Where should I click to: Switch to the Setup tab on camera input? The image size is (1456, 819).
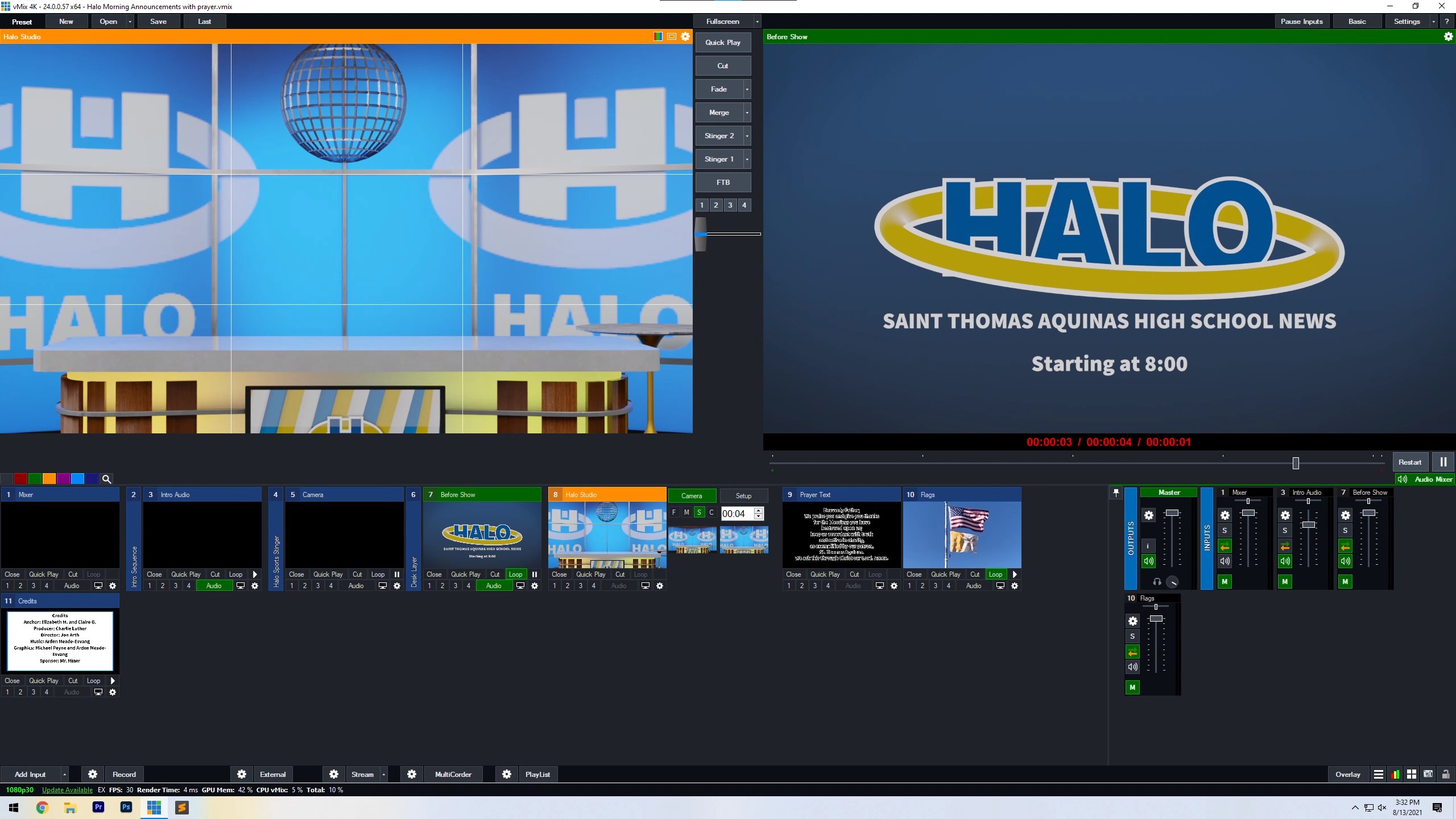[x=743, y=495]
